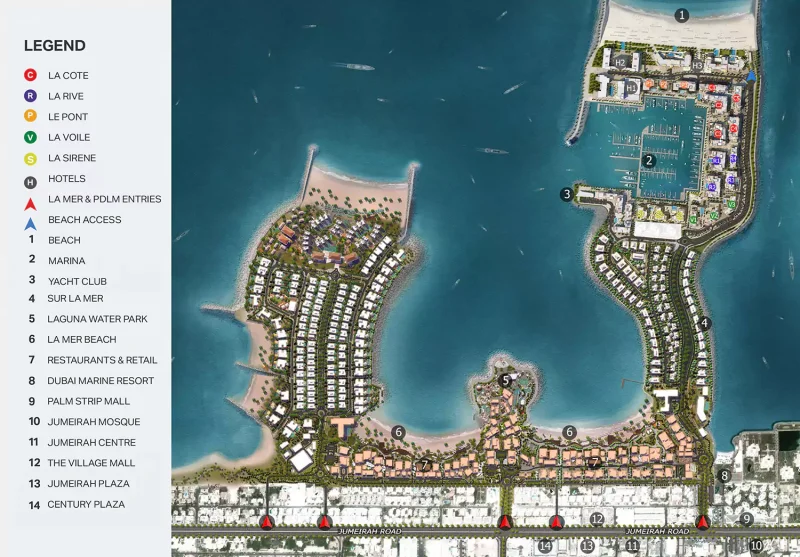The height and width of the screenshot is (557, 800).
Task: Click The Village Mall marker 12
Action: pos(597,519)
